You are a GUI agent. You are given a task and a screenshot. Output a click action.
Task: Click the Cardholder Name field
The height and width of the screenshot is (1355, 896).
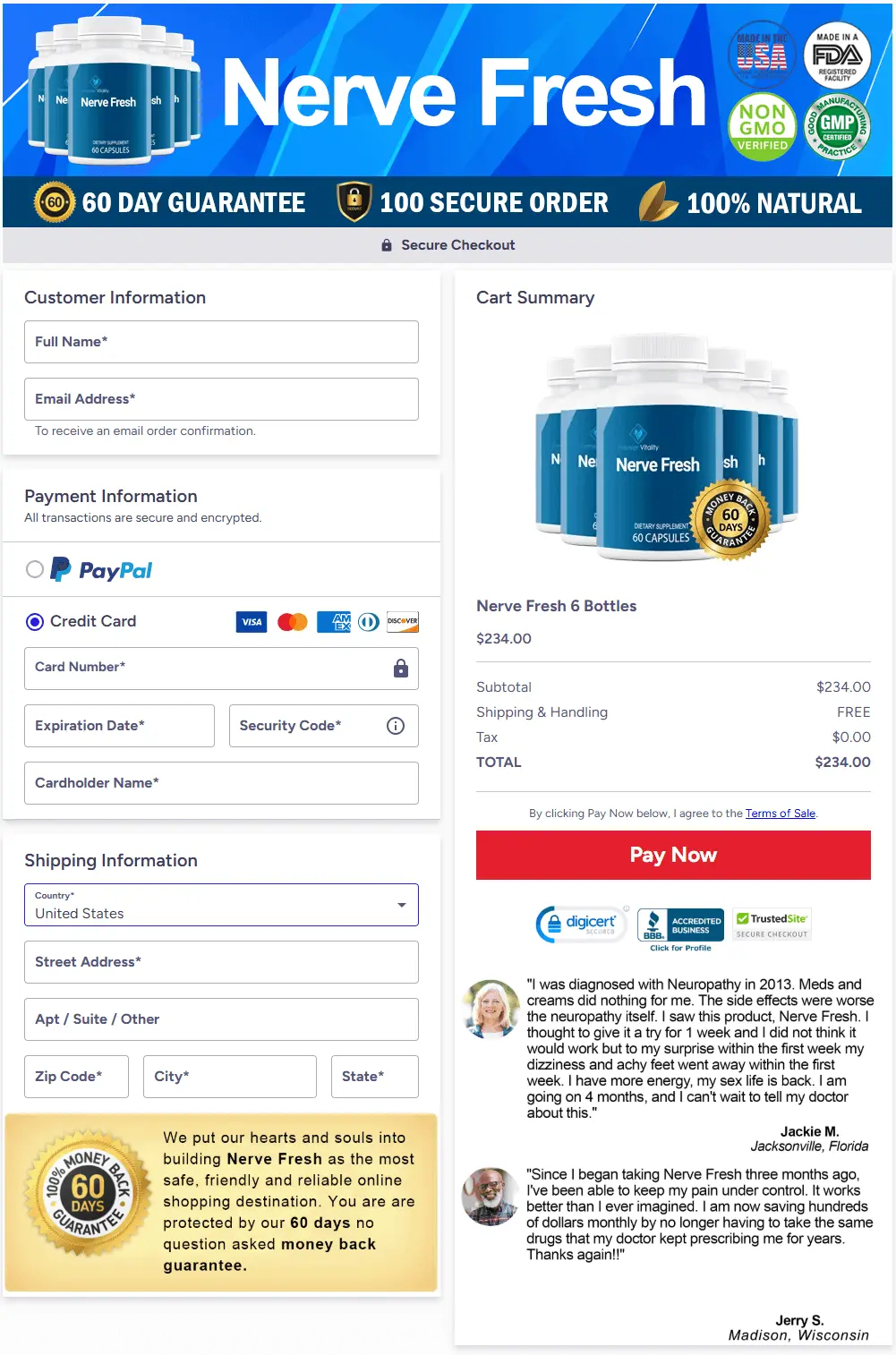click(x=221, y=783)
